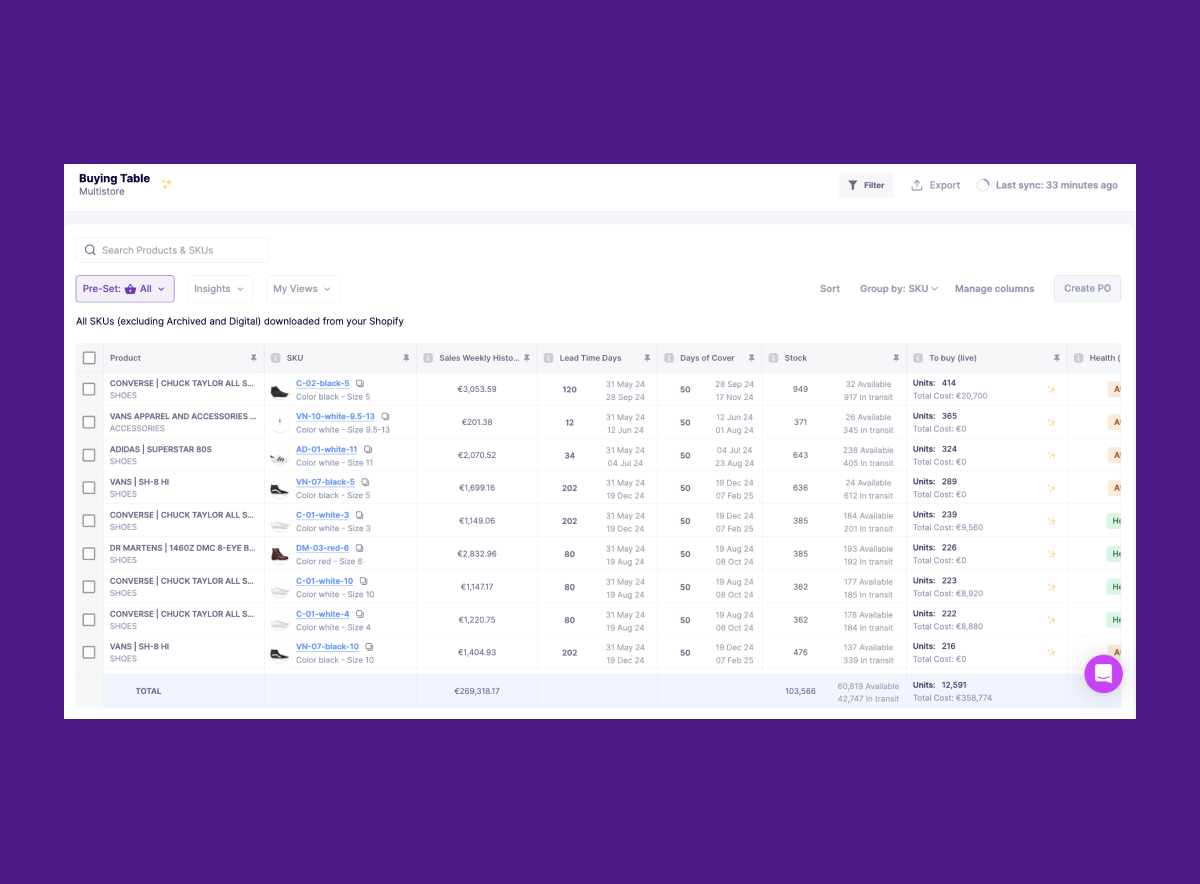
Task: Open SKU link C-02-black-5
Action: click(323, 383)
